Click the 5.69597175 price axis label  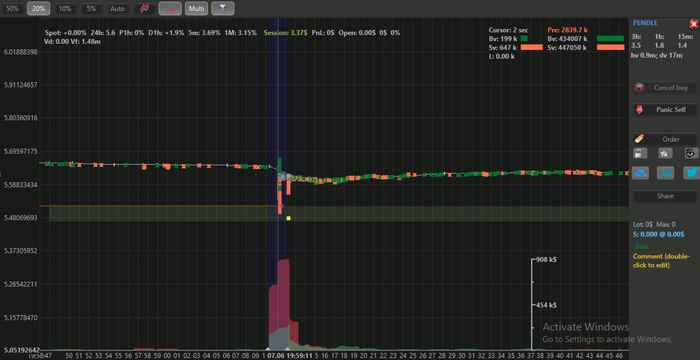pyautogui.click(x=20, y=152)
